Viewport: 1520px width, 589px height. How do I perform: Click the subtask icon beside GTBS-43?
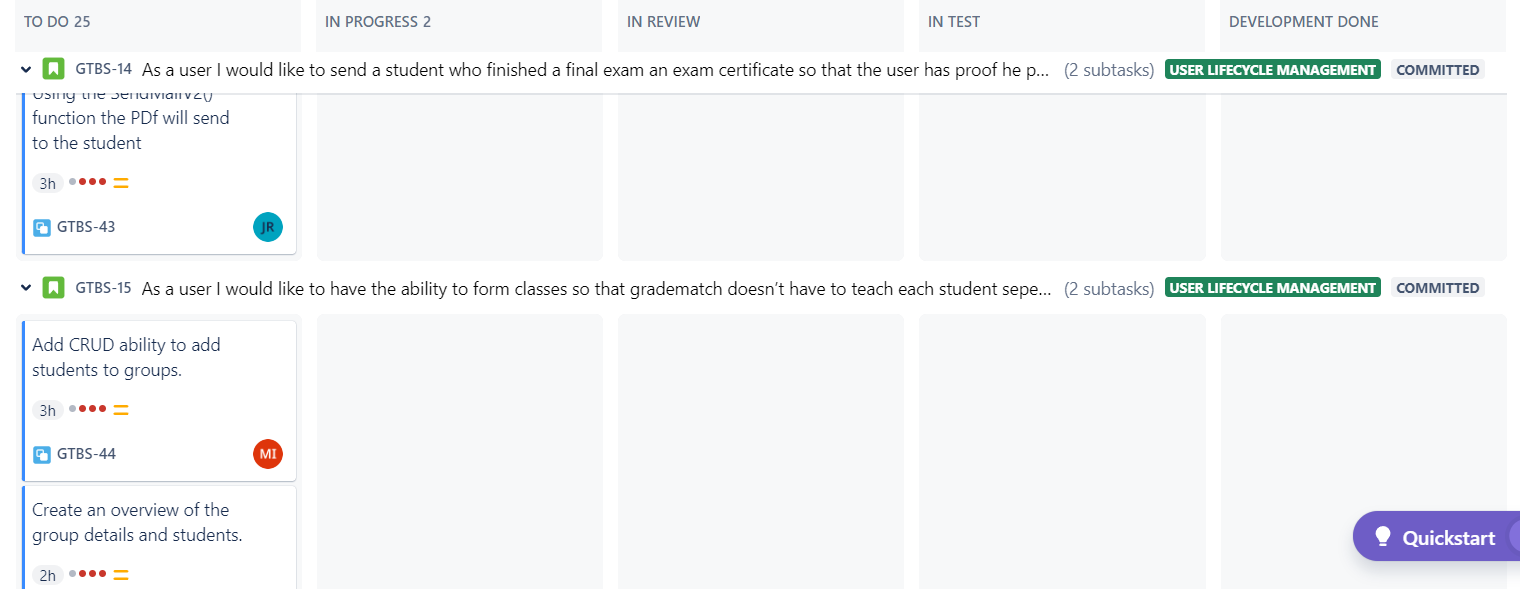pos(42,227)
